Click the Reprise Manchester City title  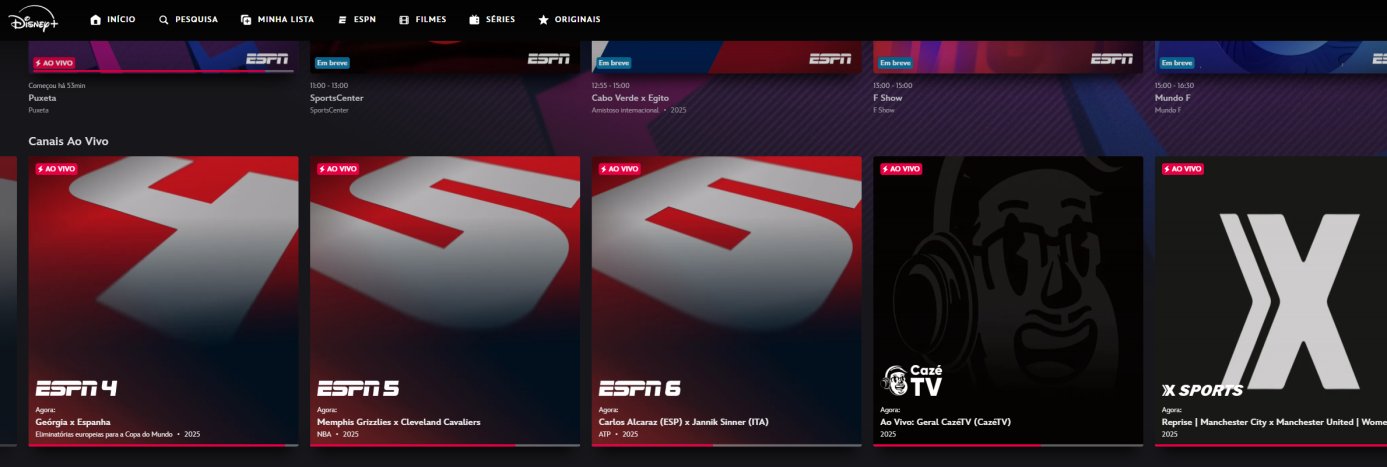click(x=1274, y=422)
